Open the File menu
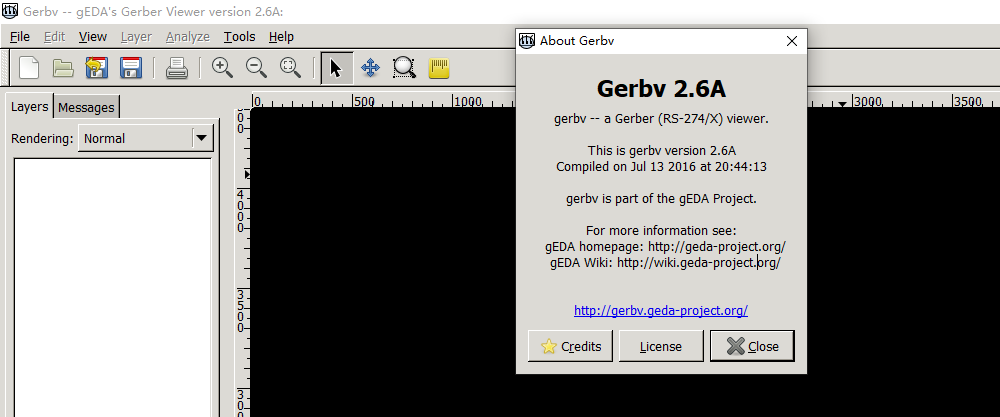 (20, 37)
